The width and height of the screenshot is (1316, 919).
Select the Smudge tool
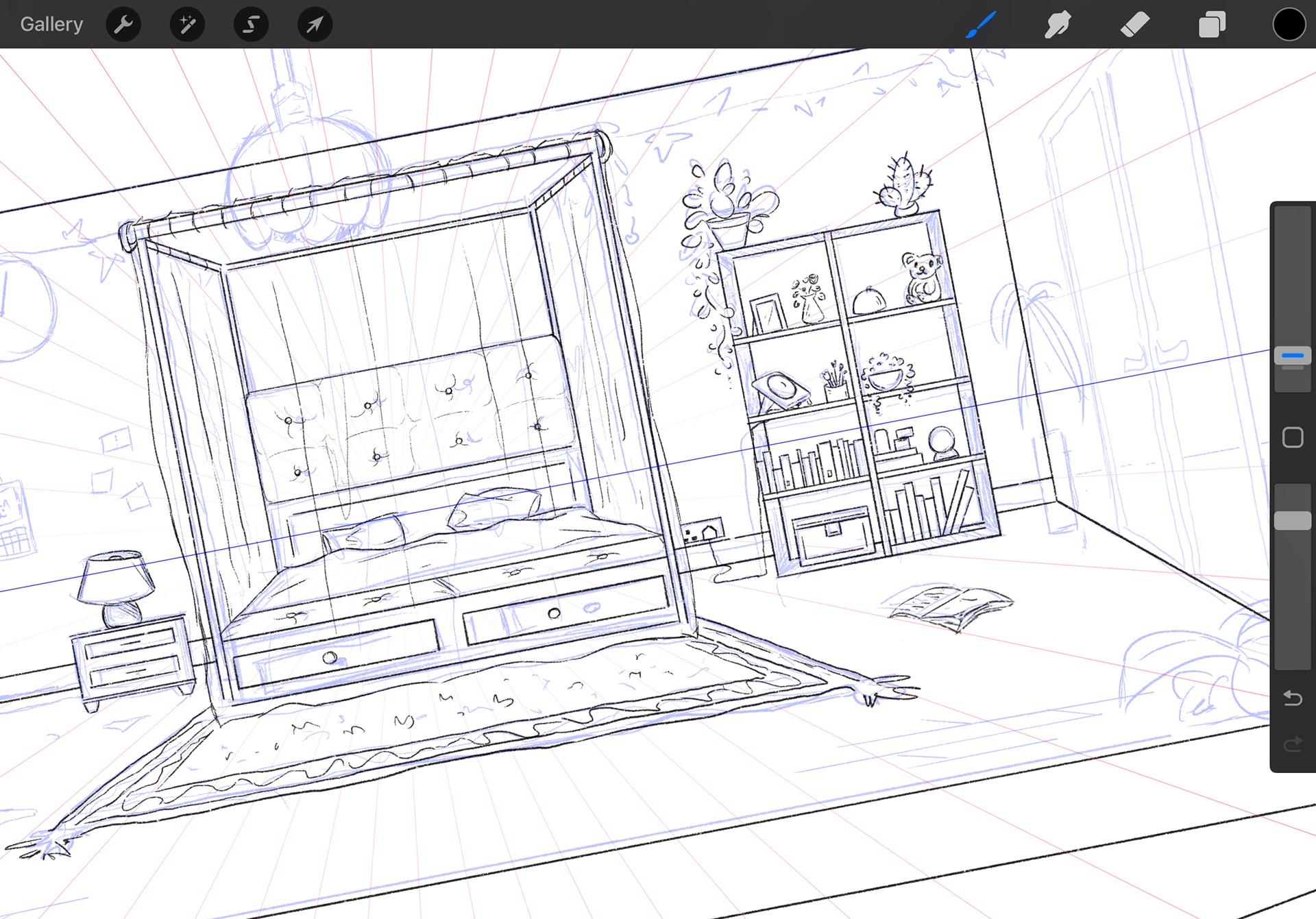point(1058,24)
